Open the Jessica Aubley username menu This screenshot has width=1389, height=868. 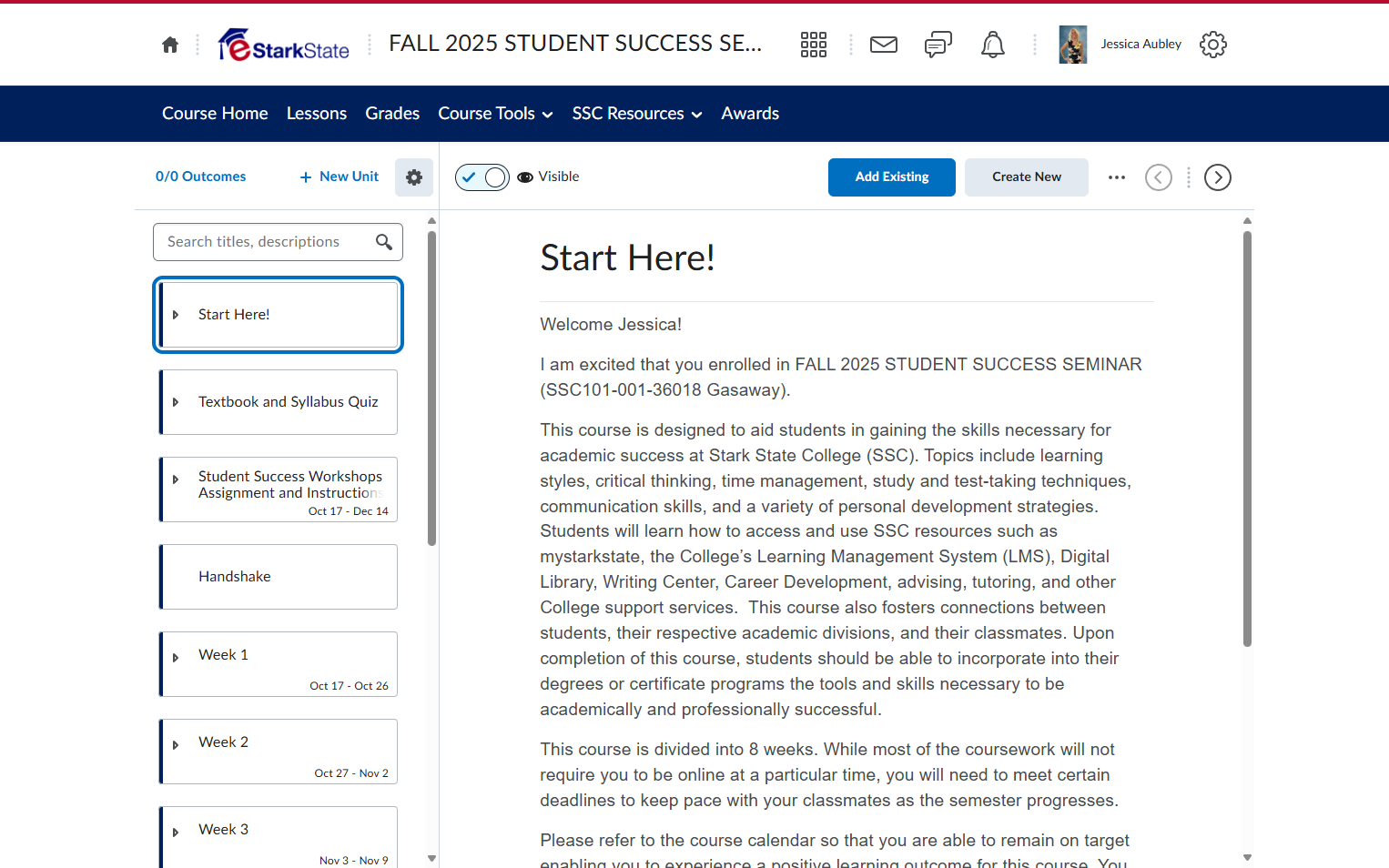coord(1141,44)
